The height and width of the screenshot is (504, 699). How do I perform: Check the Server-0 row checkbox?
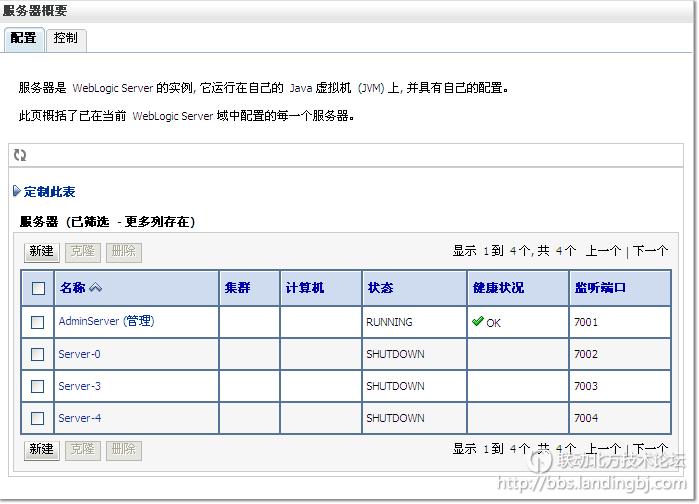37,354
